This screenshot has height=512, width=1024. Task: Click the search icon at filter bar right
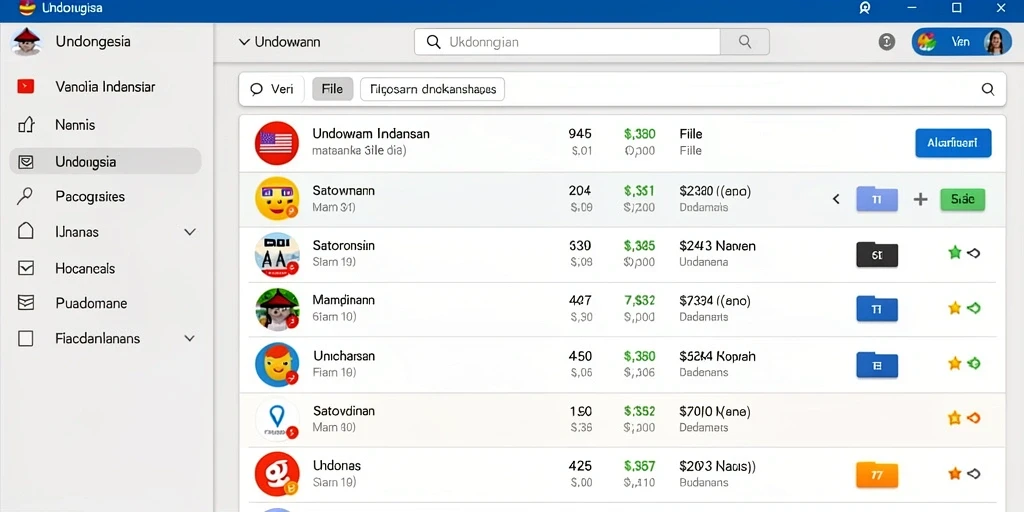coord(988,89)
